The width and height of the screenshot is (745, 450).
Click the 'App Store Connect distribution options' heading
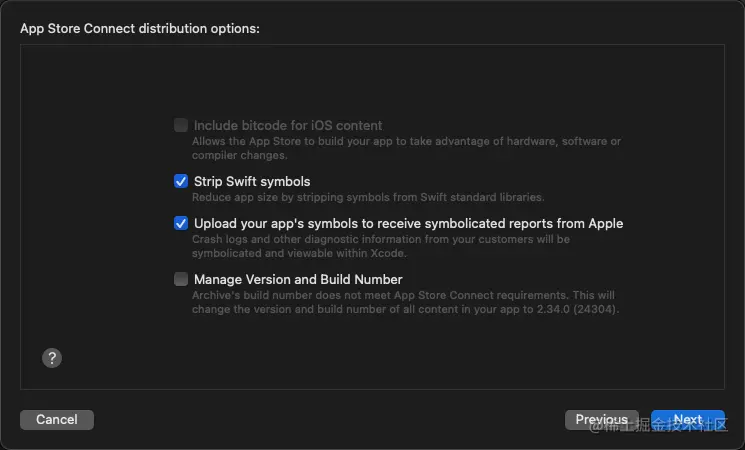click(140, 28)
